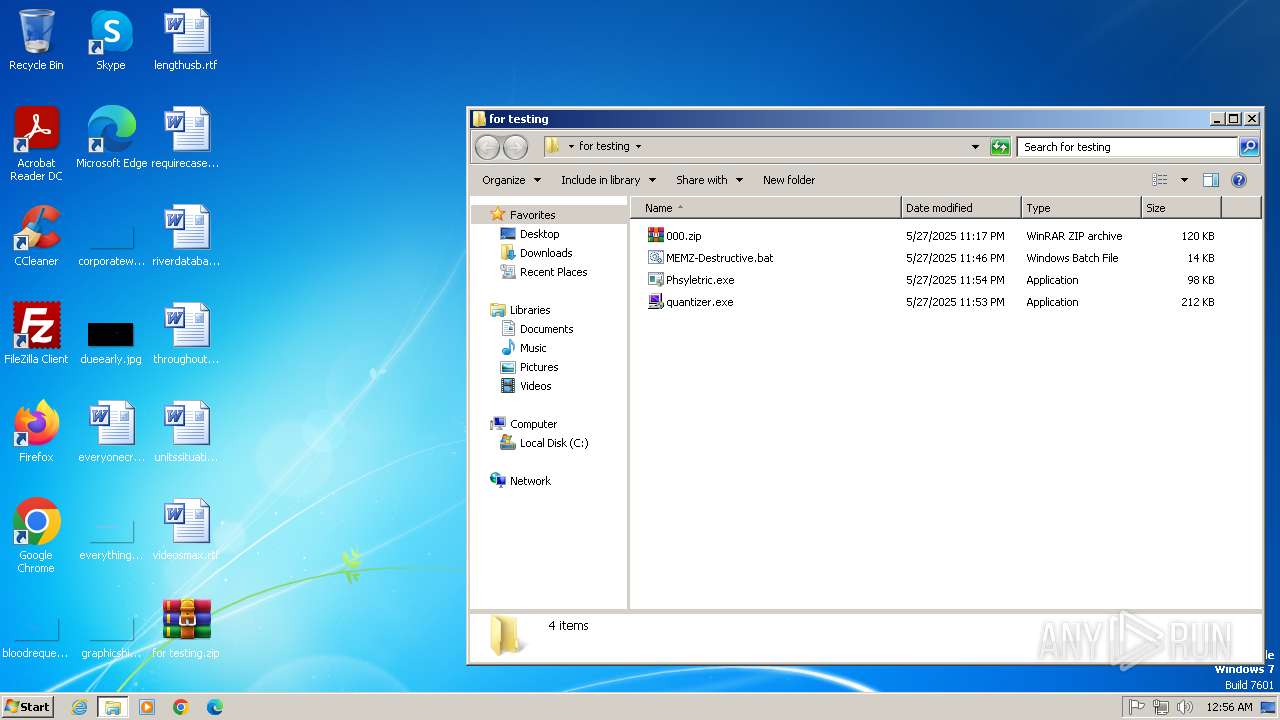The image size is (1280, 720).
Task: Open Explorer Help question mark icon
Action: pos(1239,180)
